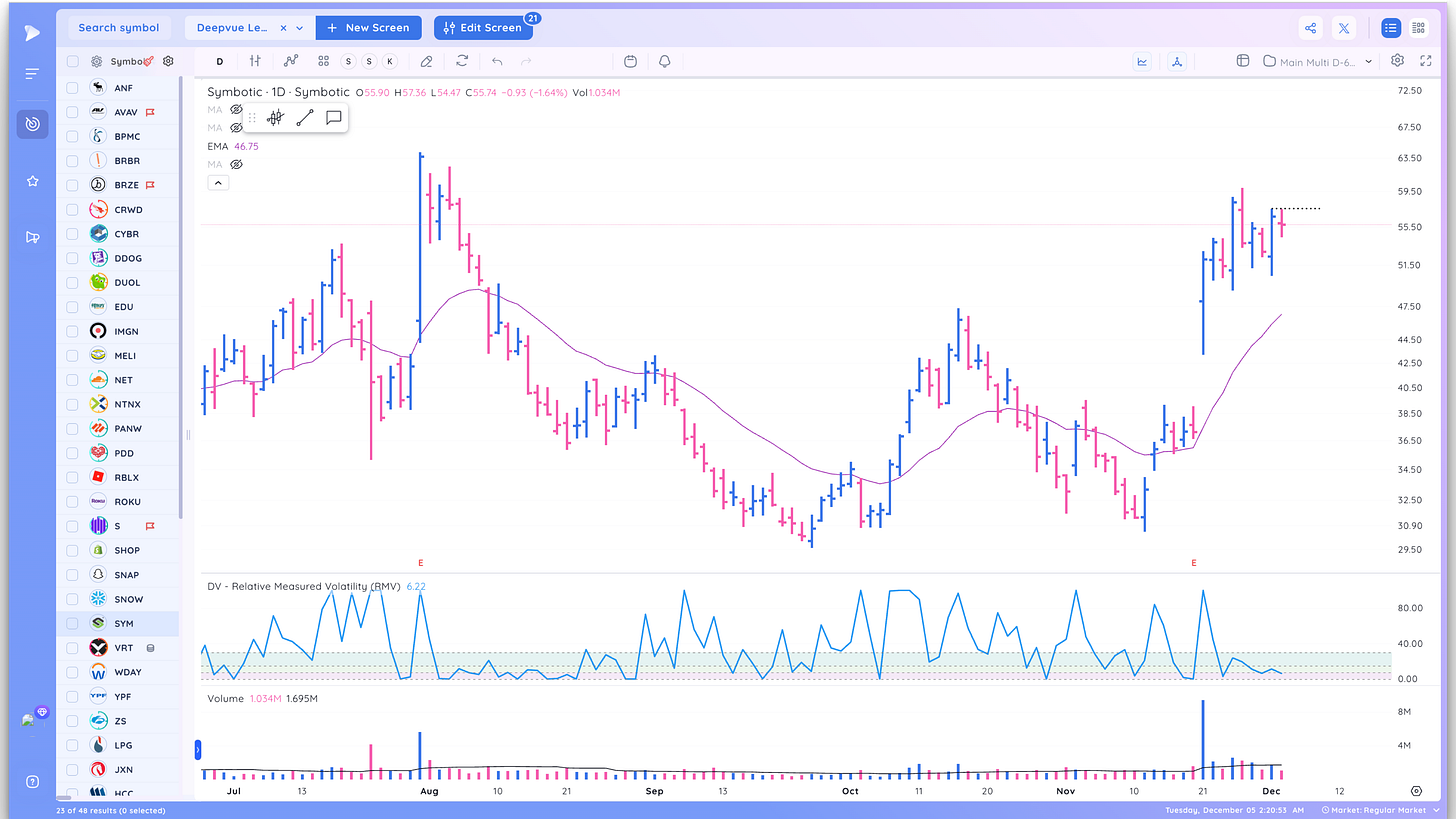Switch to list view icon

pos(1391,28)
